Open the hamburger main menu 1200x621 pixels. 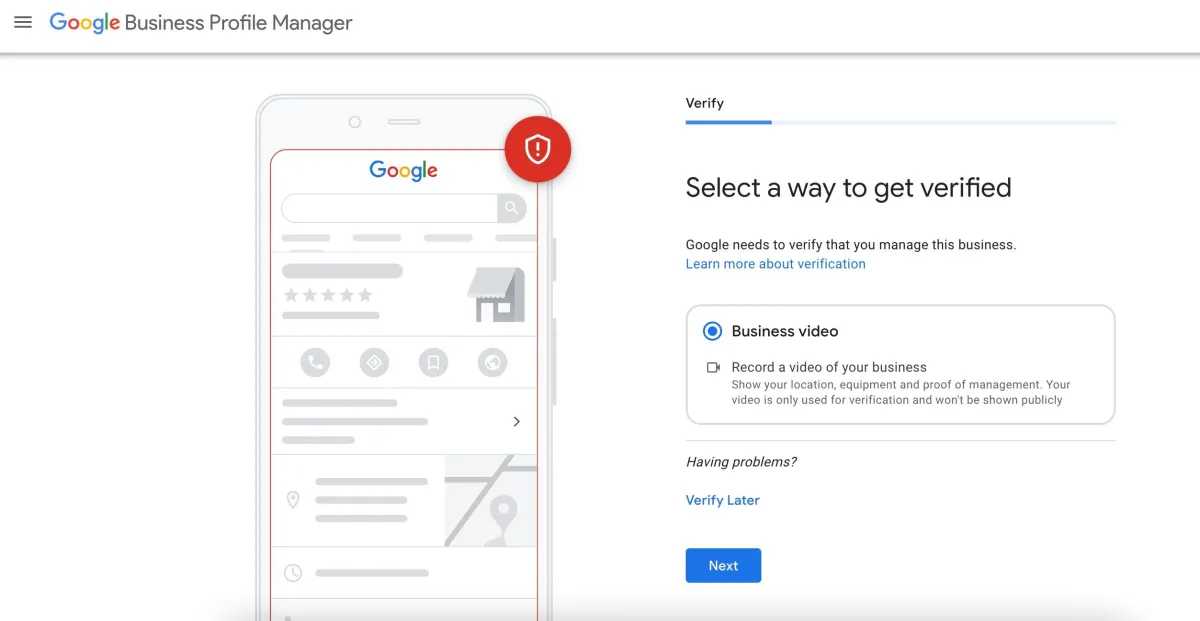[x=23, y=22]
